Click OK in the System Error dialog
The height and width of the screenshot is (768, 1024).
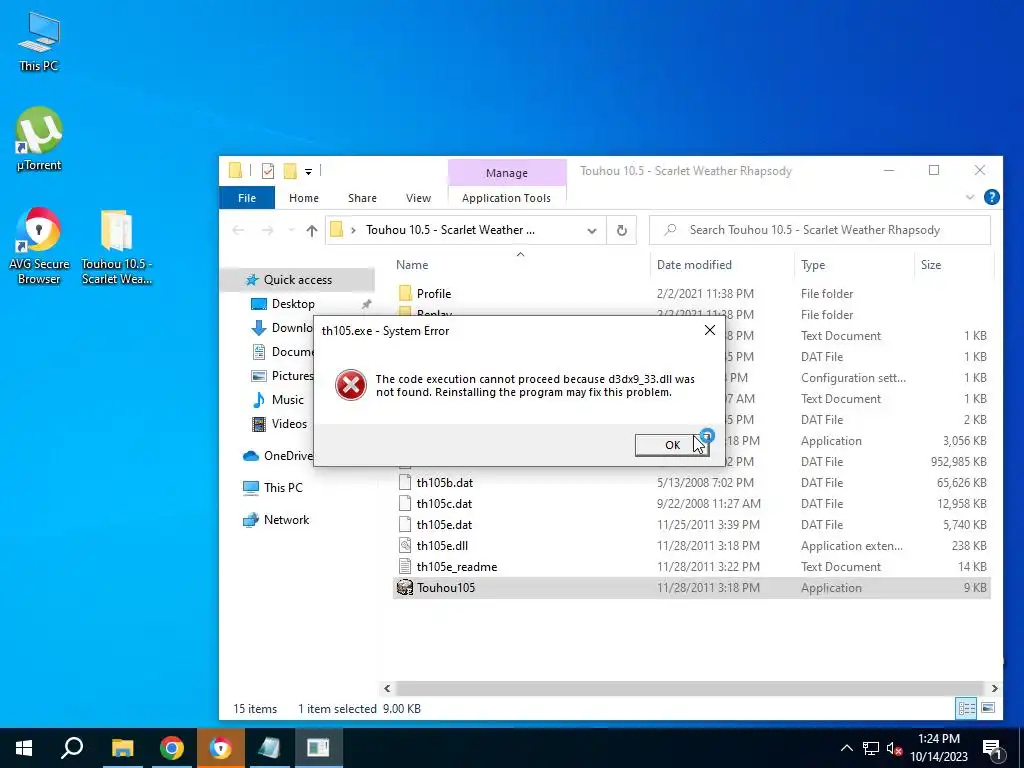point(672,445)
